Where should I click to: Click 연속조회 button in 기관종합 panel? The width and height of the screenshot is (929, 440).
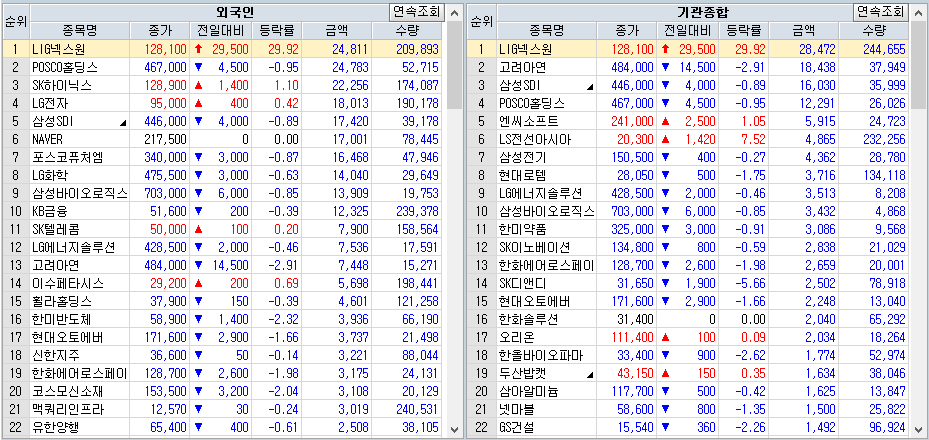(x=882, y=11)
